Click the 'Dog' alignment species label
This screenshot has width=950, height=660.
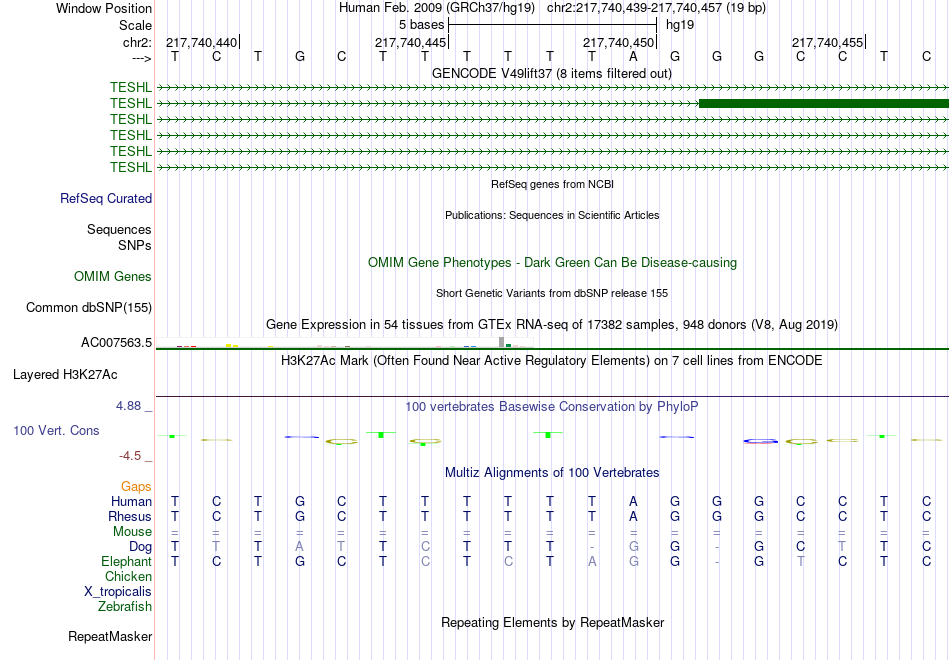pyautogui.click(x=140, y=547)
